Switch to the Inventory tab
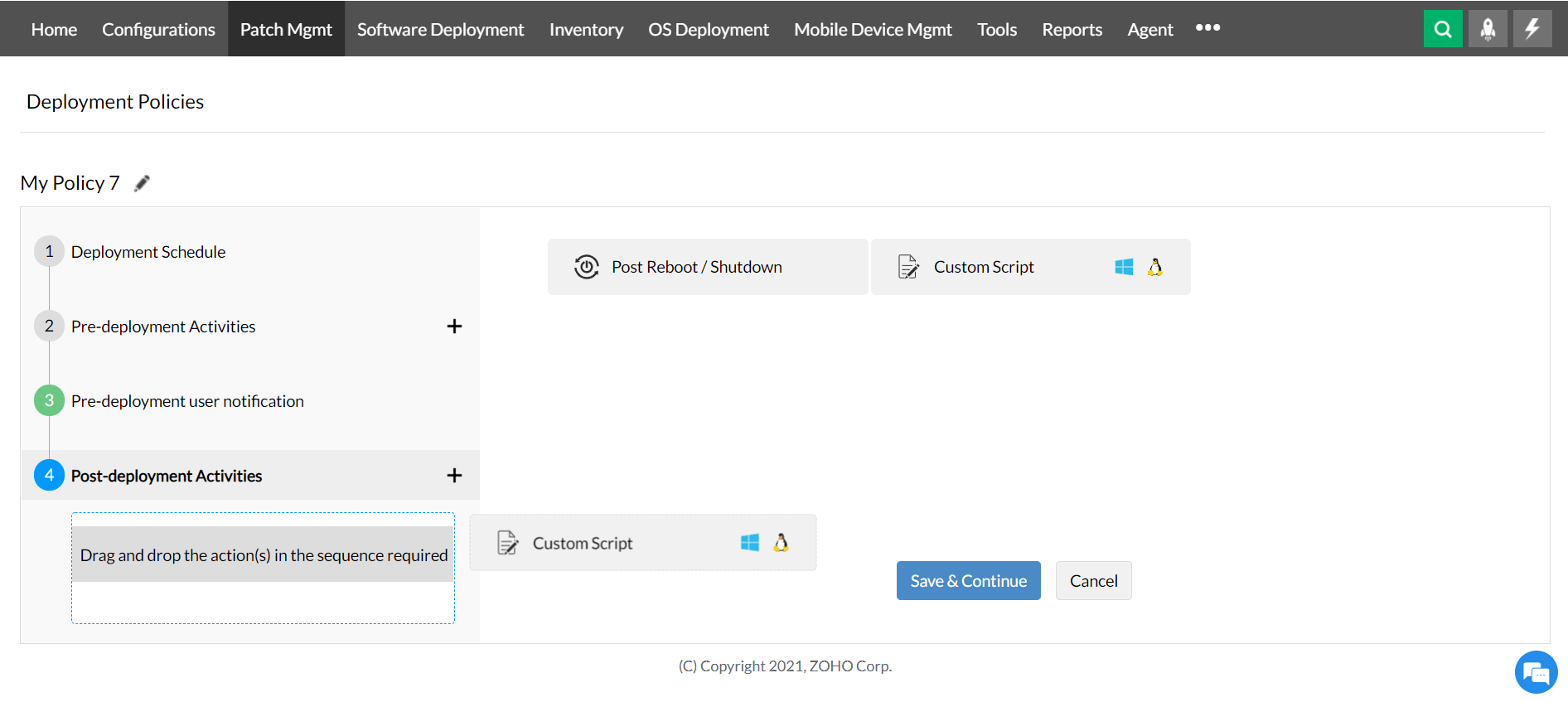Screen dimensions: 1568x702 coord(586,29)
